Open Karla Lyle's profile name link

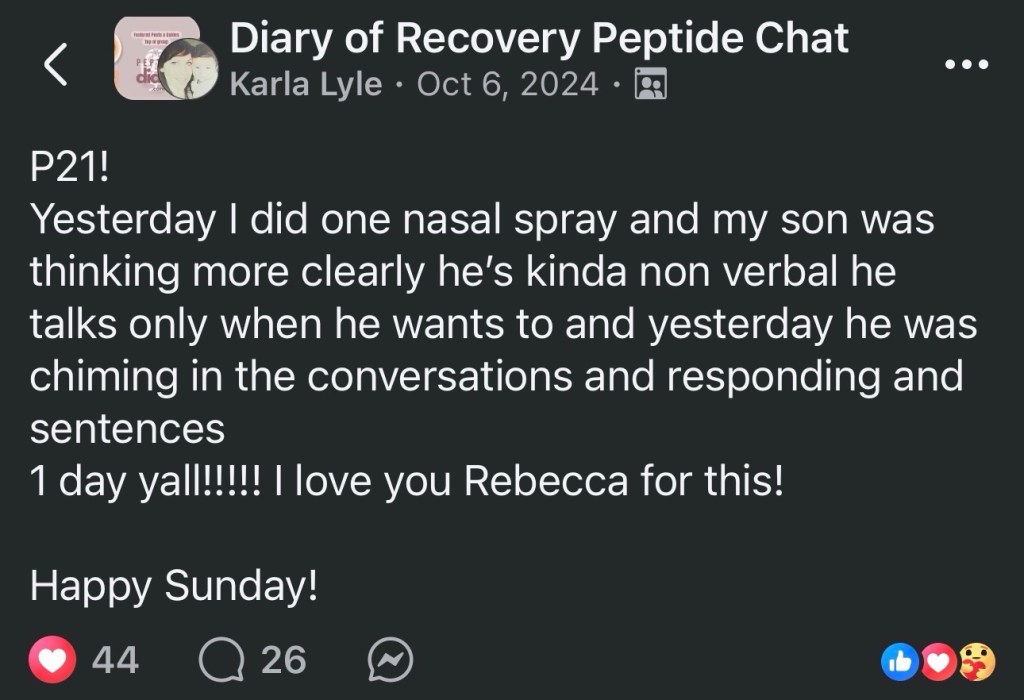click(305, 85)
